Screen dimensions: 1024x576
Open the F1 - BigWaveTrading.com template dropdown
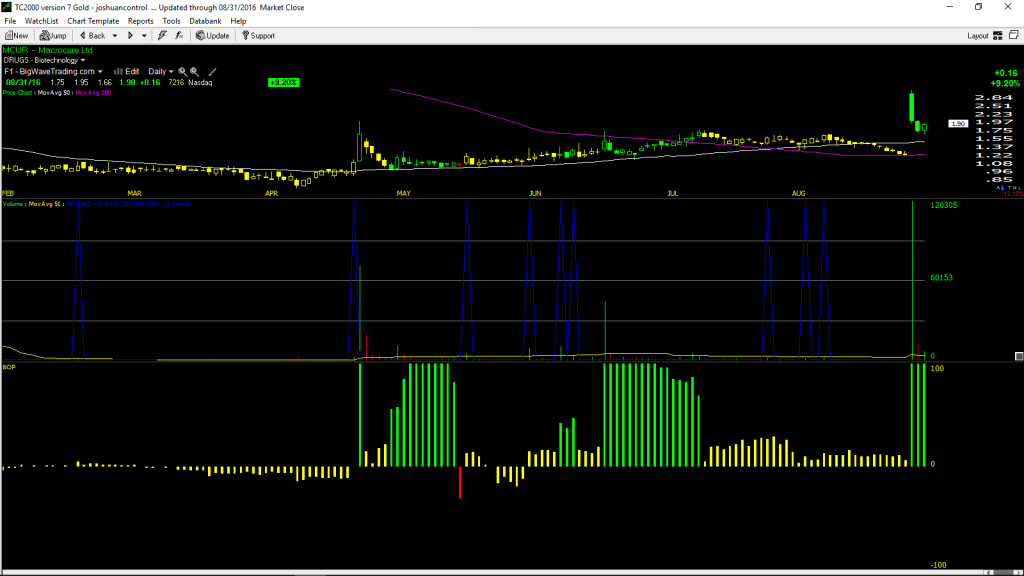point(53,71)
